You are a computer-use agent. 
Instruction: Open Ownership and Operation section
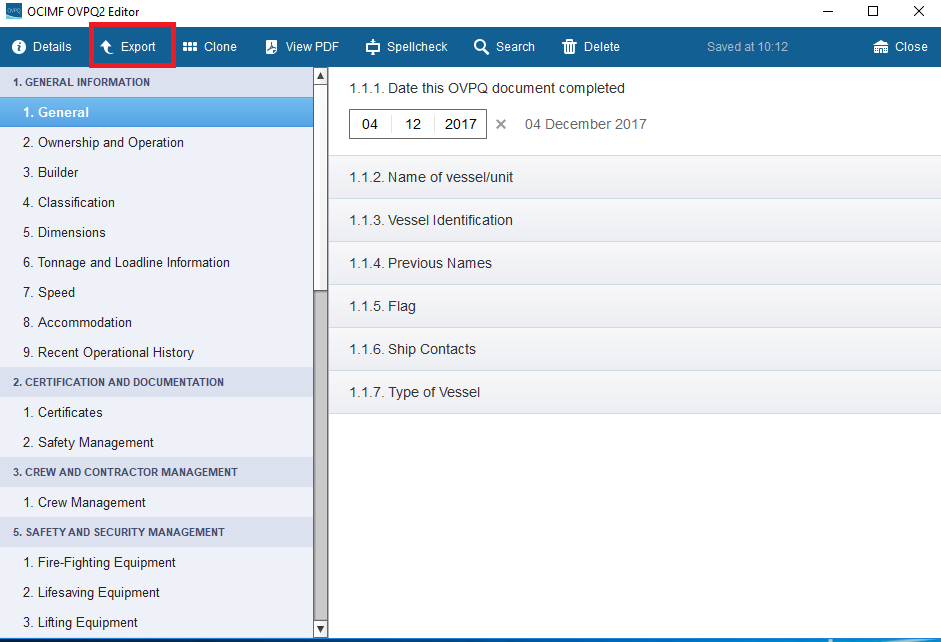[156, 142]
